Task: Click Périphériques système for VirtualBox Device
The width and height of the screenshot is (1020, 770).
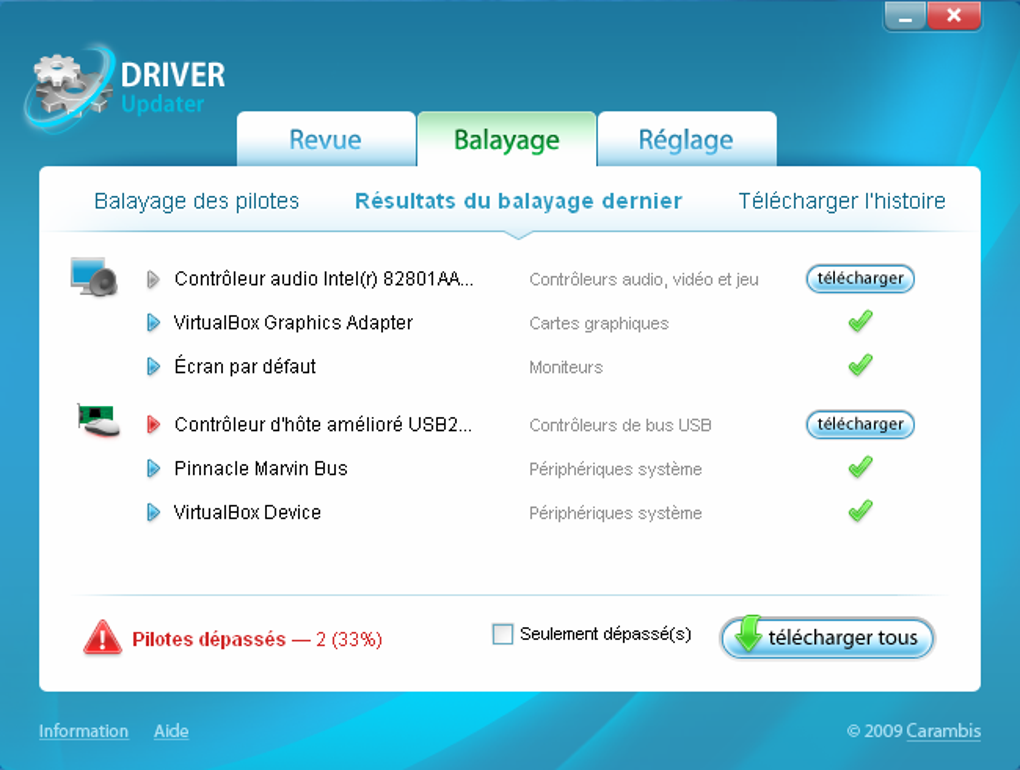Action: (x=615, y=513)
